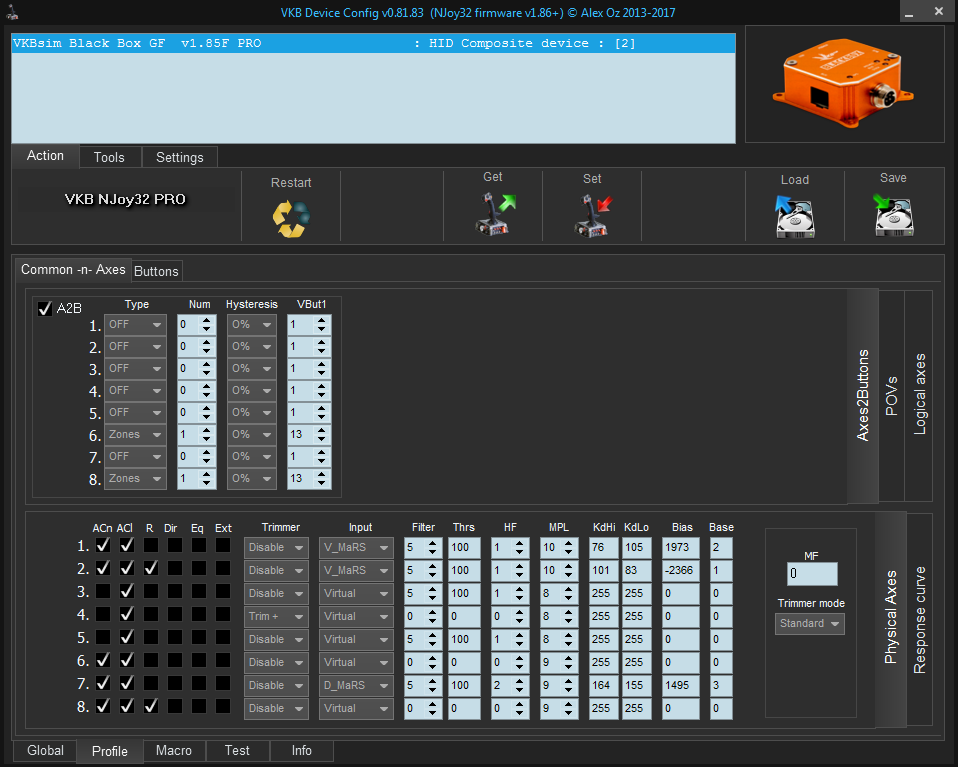Open the Macro tab

tap(174, 750)
